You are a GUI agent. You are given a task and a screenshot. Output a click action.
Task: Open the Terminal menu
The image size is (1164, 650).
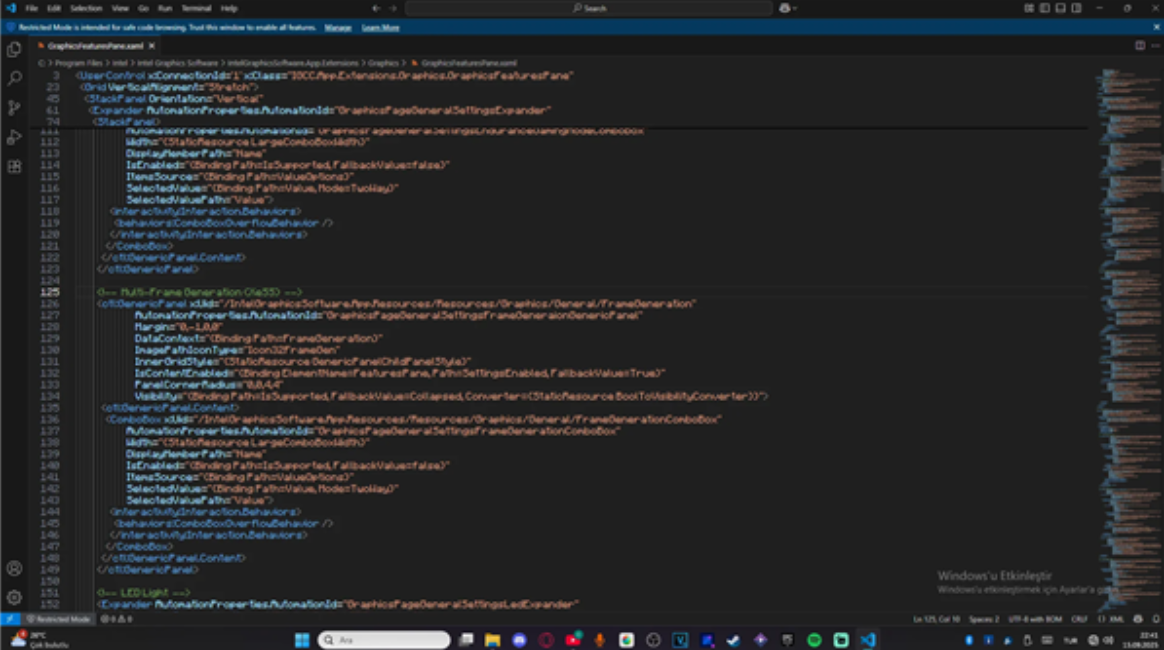click(196, 8)
